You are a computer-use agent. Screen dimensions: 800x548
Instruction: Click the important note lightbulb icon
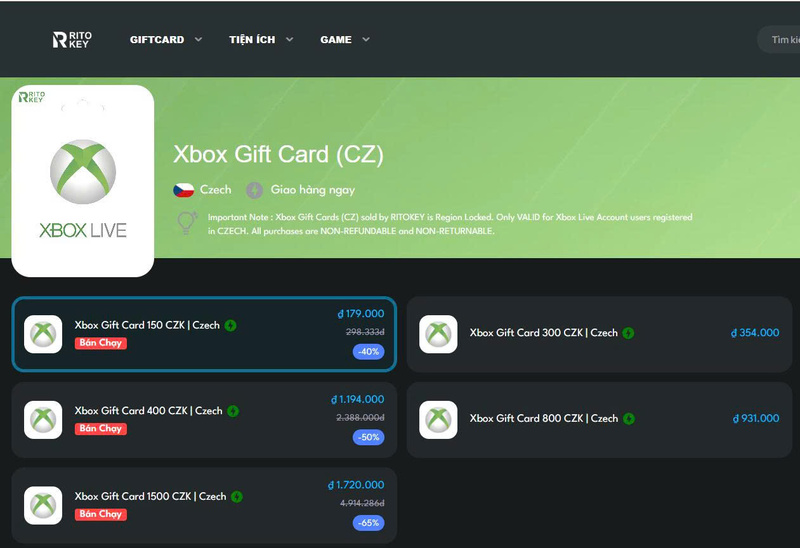pyautogui.click(x=186, y=222)
